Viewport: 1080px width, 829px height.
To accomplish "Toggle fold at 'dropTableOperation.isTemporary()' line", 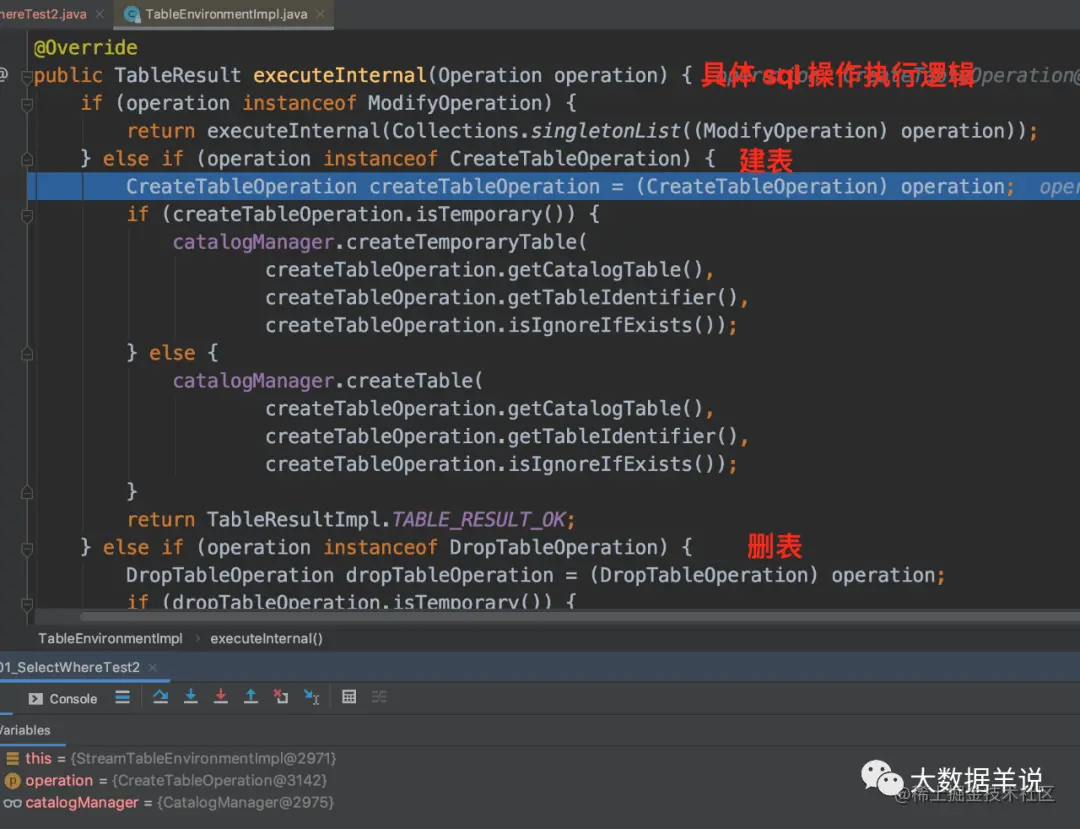I will click(27, 604).
